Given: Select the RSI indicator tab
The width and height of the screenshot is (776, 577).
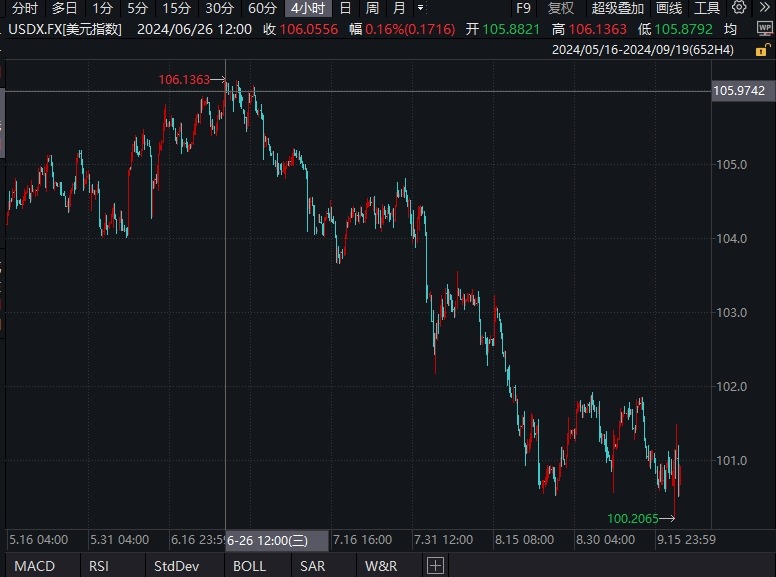Looking at the screenshot, I should tap(99, 566).
